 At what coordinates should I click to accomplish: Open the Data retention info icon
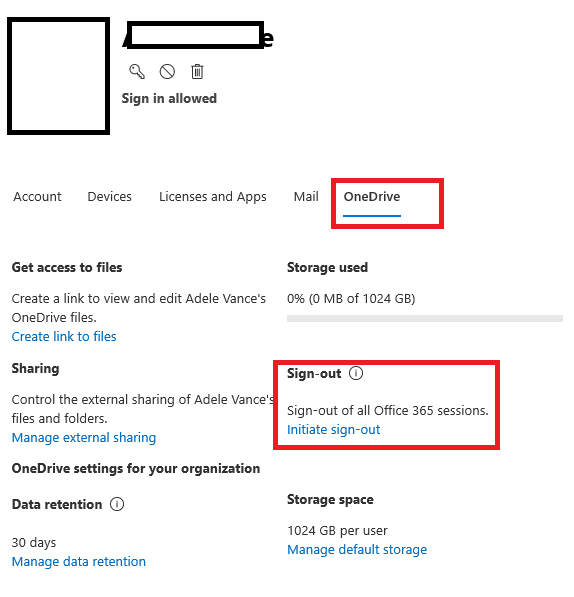[117, 504]
